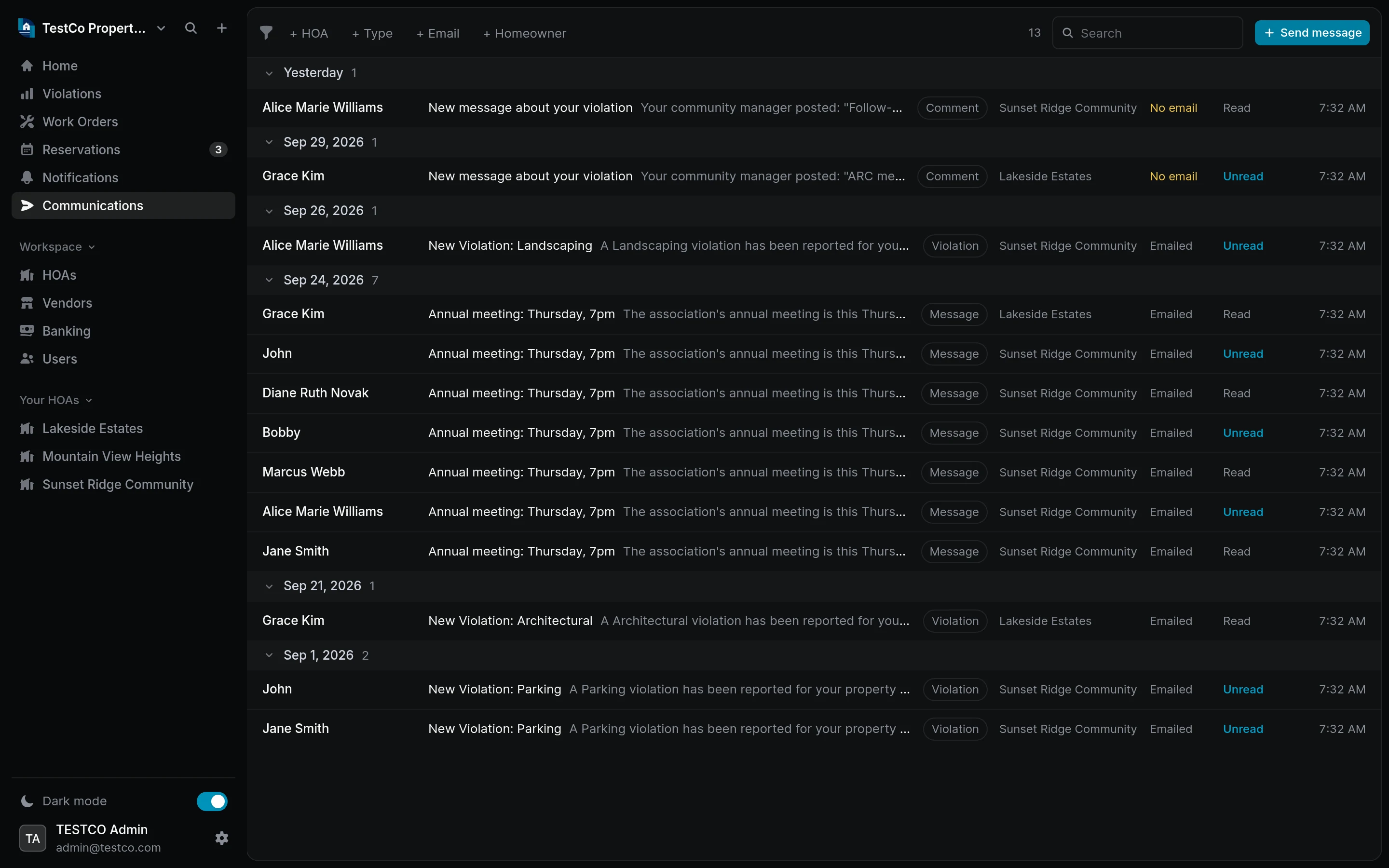Toggle the Dark mode switch
The height and width of the screenshot is (868, 1389).
coord(212,801)
